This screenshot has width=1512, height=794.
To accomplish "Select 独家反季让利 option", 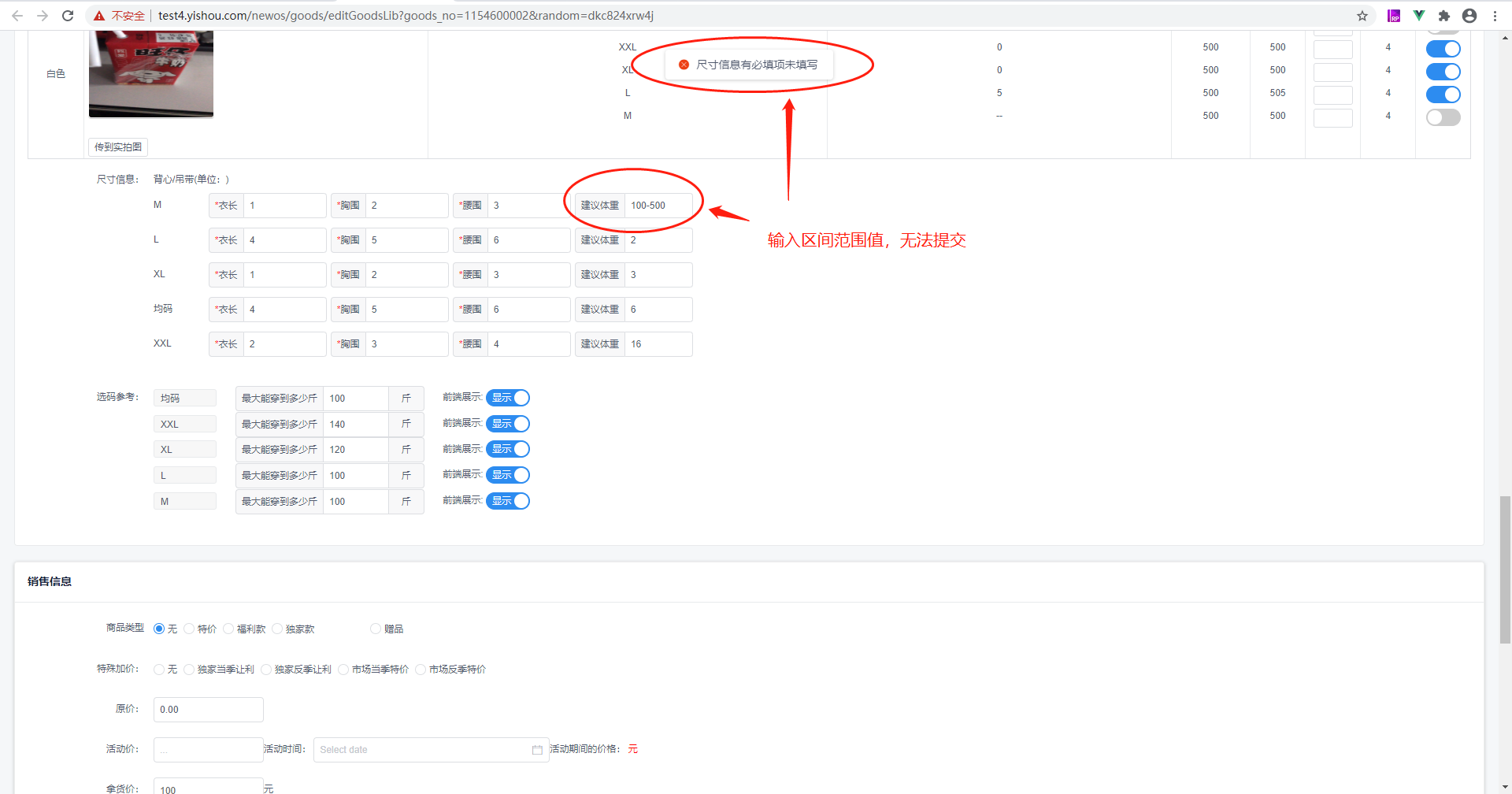I will [266, 670].
